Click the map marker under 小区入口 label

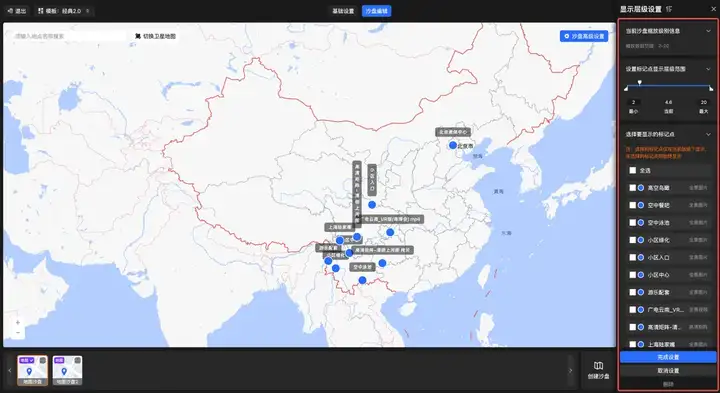[x=372, y=205]
